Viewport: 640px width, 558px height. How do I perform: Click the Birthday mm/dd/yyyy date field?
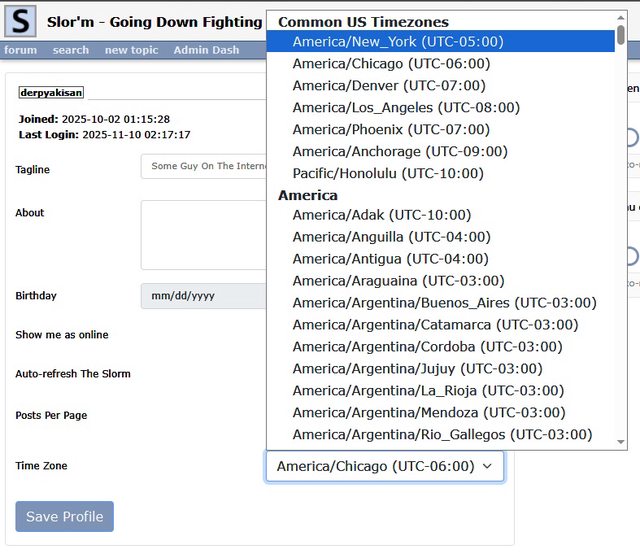[203, 296]
